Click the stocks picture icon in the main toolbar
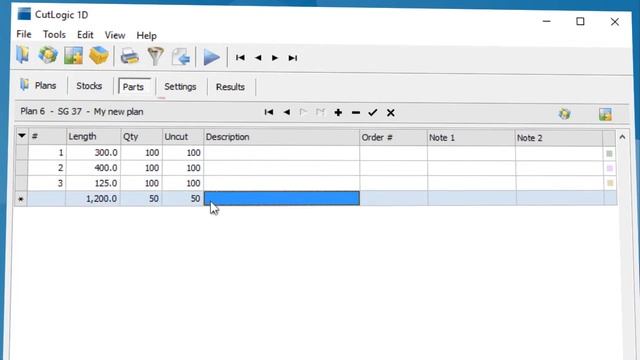Image resolution: width=640 pixels, height=360 pixels. coord(73,56)
